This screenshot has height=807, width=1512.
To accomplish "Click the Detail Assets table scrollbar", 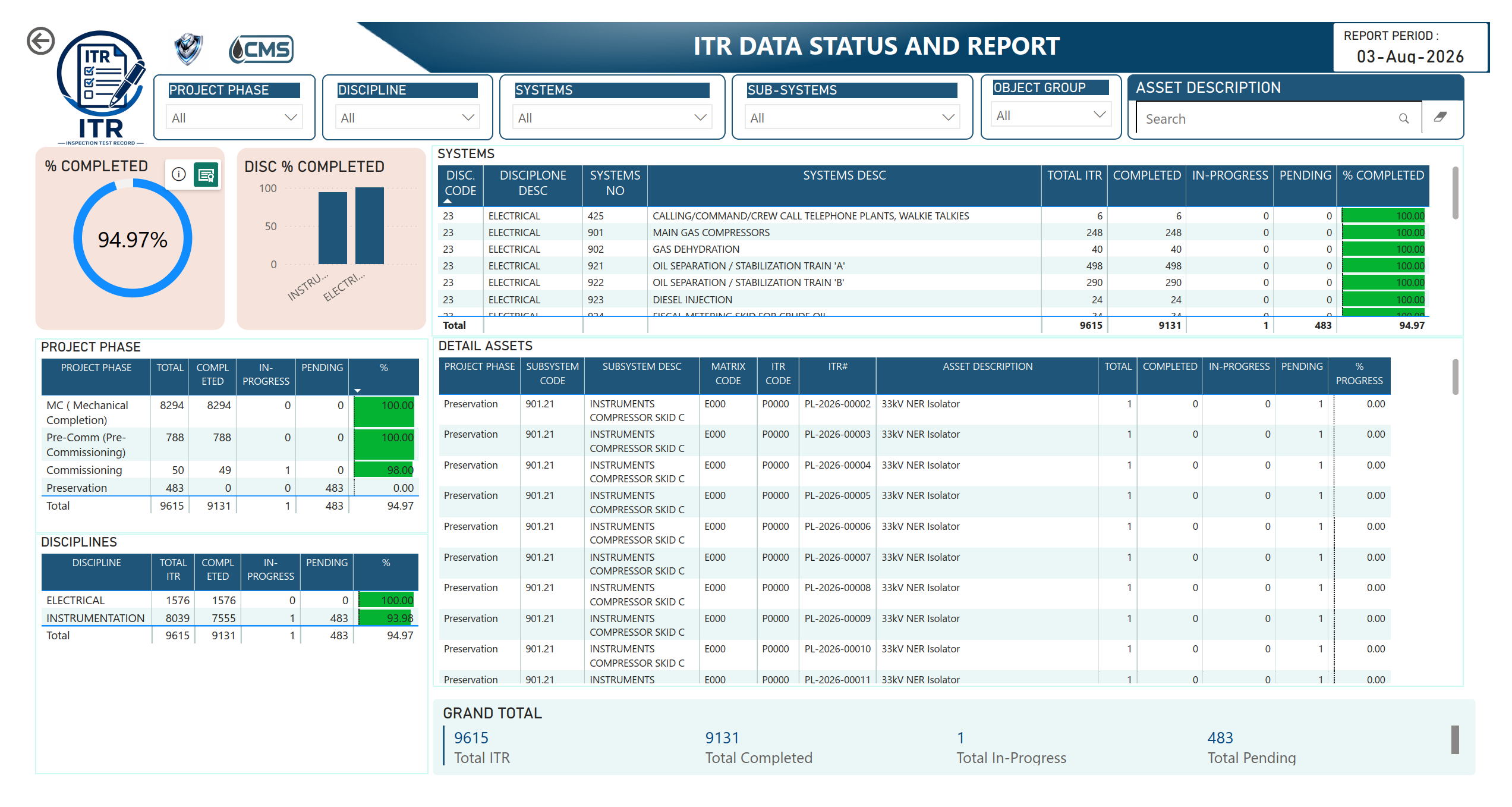I will point(1455,376).
